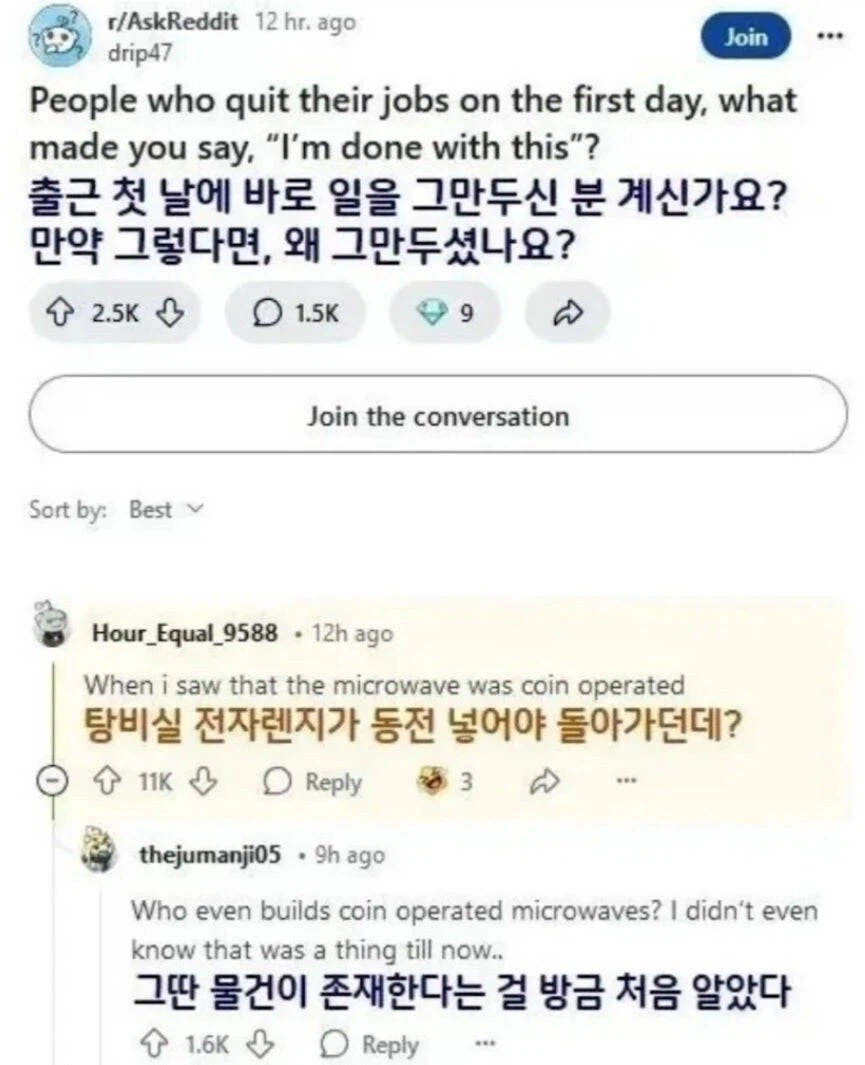Open the Sort by Best dropdown

165,509
